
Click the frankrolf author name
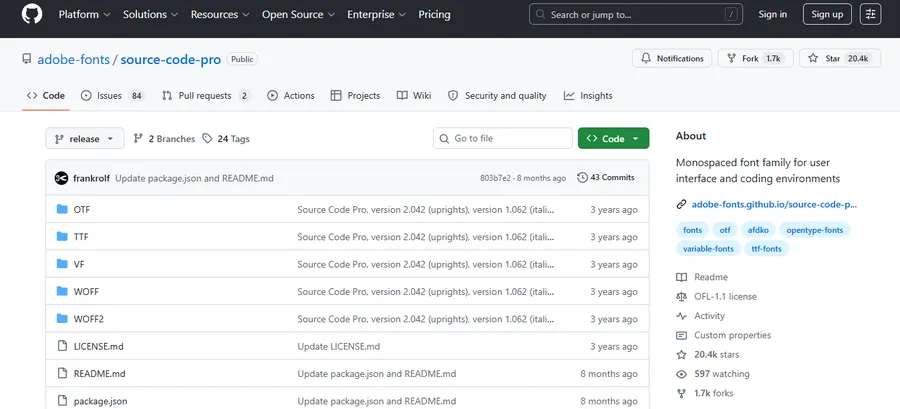[91, 178]
